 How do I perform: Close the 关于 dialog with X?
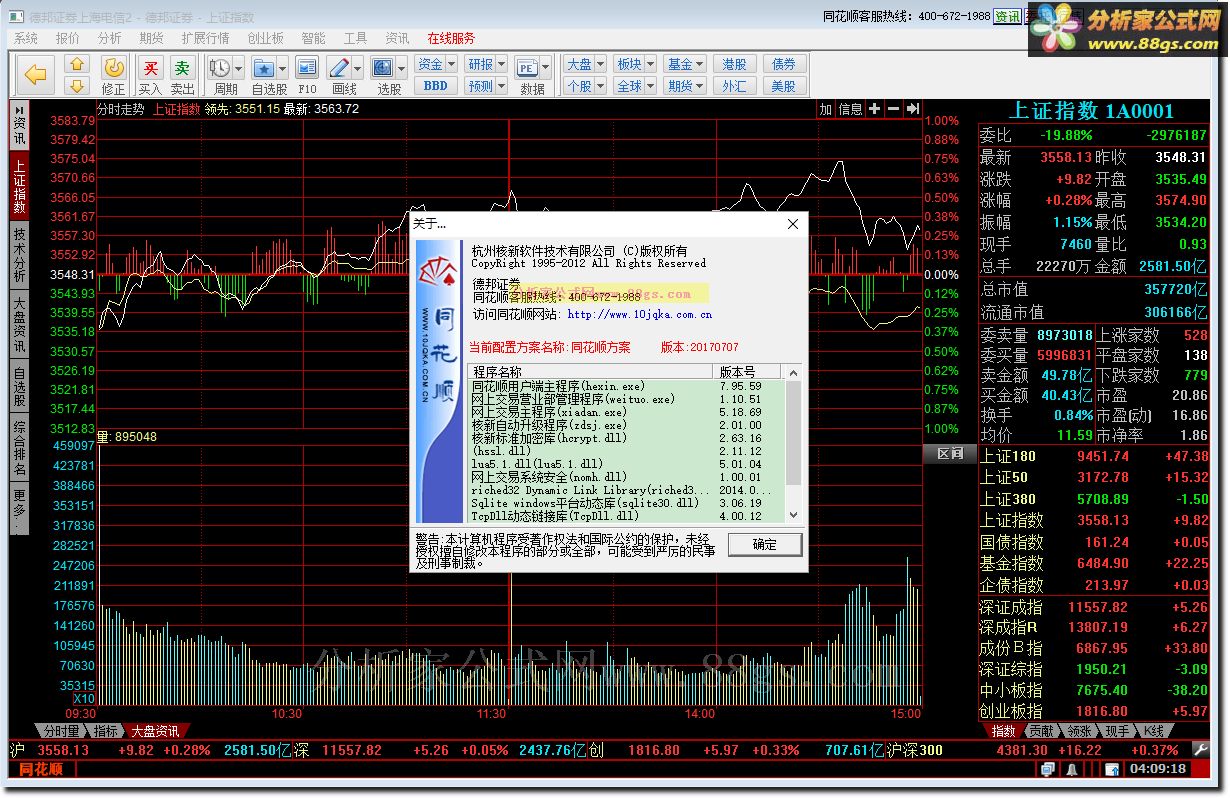(793, 224)
